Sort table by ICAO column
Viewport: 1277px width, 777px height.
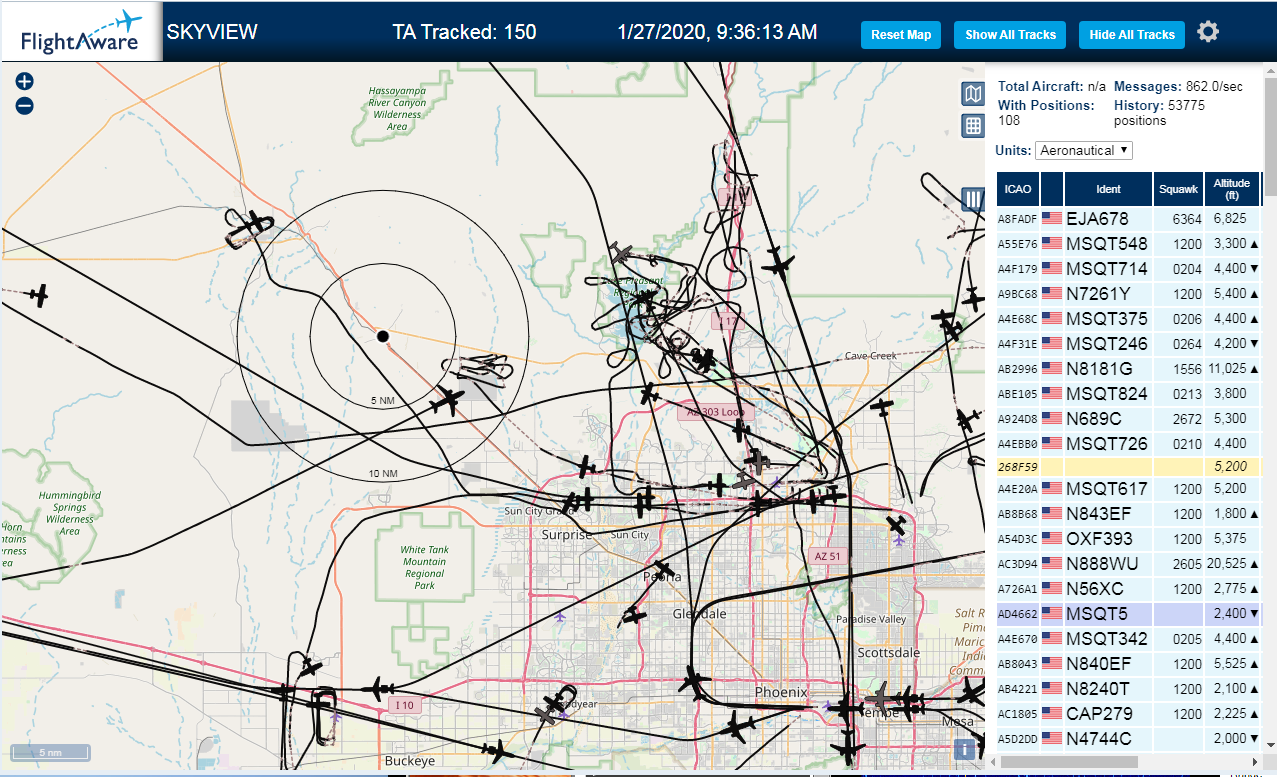pos(1018,188)
